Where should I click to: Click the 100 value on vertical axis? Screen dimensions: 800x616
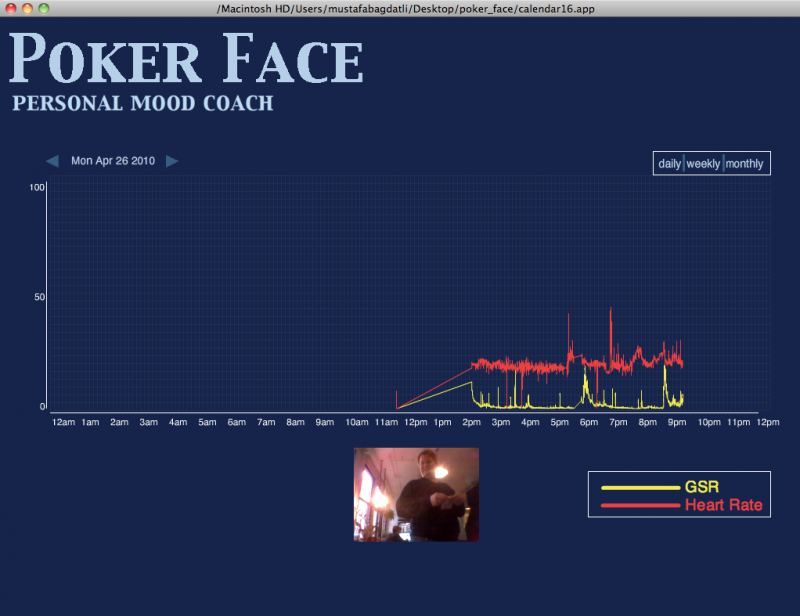click(37, 187)
